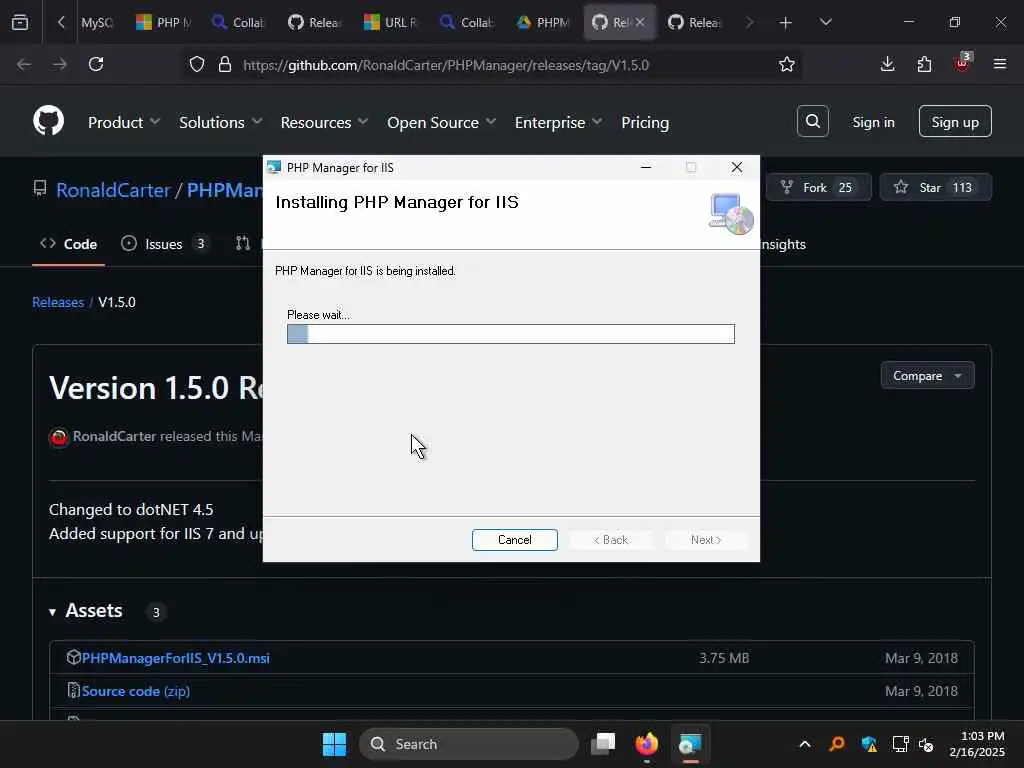Download Source code (zip)
The image size is (1024, 768).
pos(136,691)
